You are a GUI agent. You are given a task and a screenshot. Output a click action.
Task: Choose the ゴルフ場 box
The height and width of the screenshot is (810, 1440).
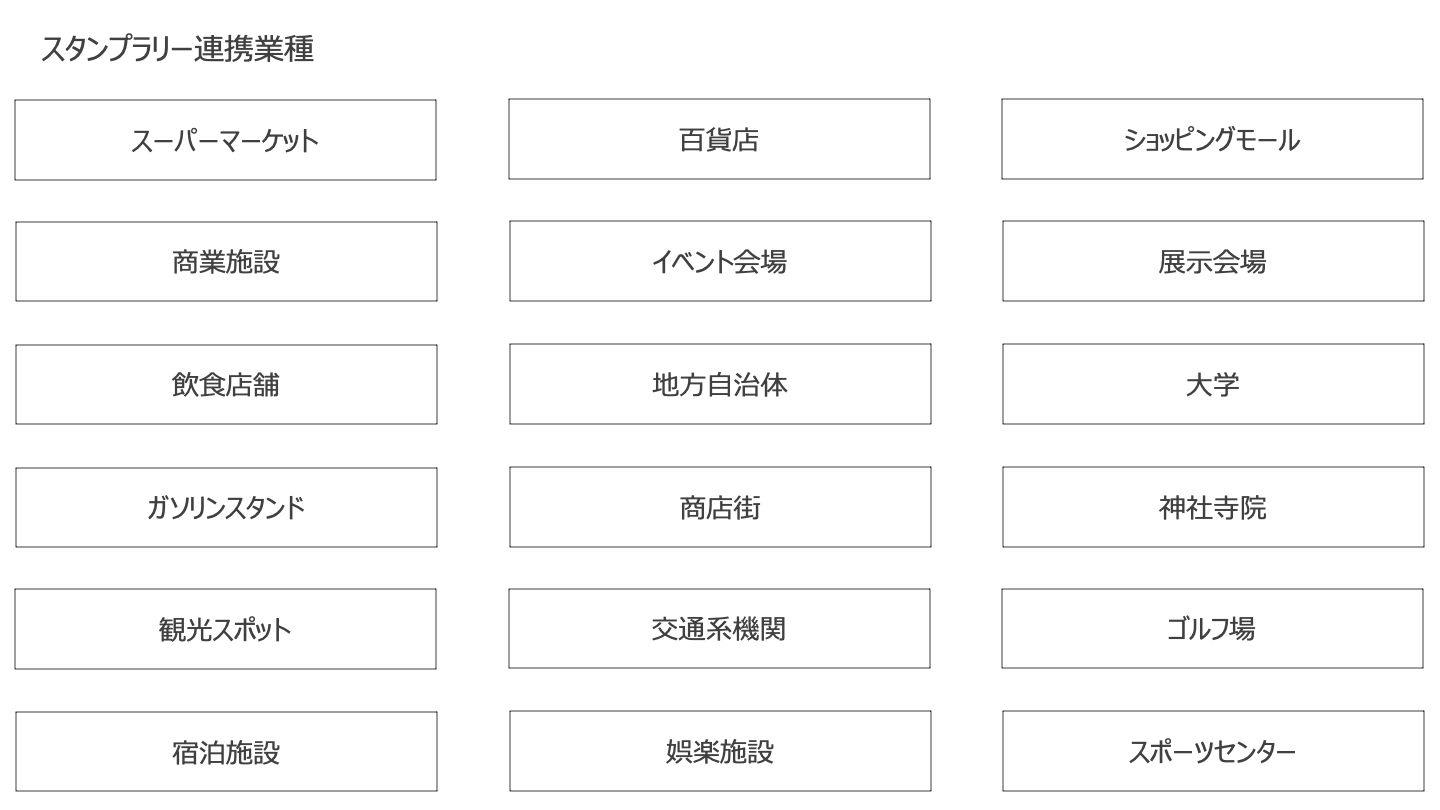(x=1212, y=629)
